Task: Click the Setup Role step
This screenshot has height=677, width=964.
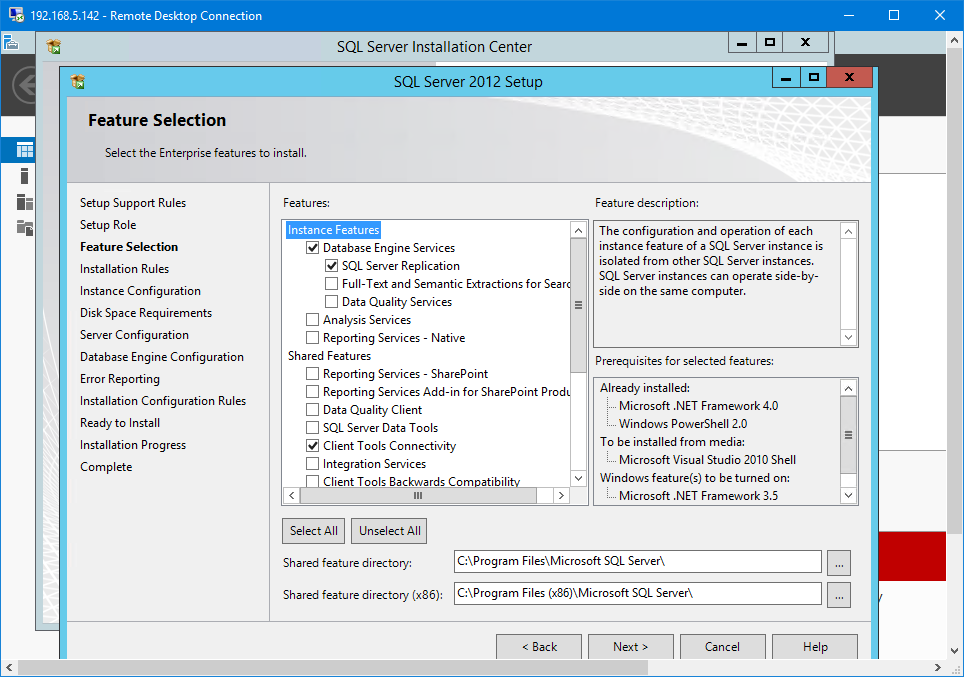Action: [108, 225]
